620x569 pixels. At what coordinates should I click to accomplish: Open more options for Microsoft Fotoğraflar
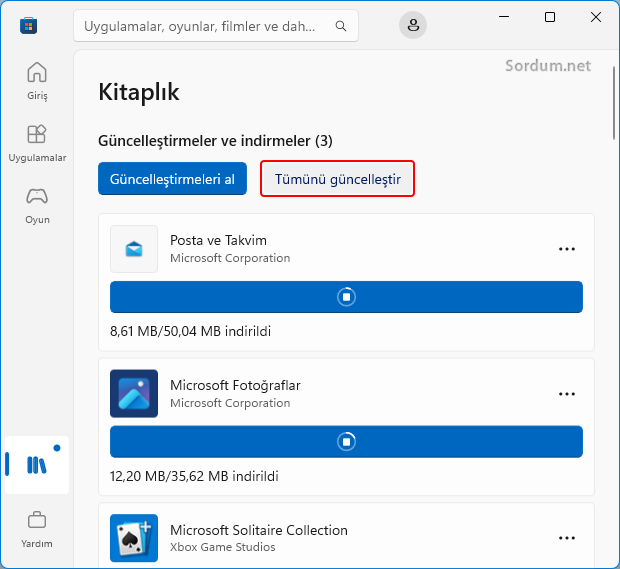pos(567,394)
